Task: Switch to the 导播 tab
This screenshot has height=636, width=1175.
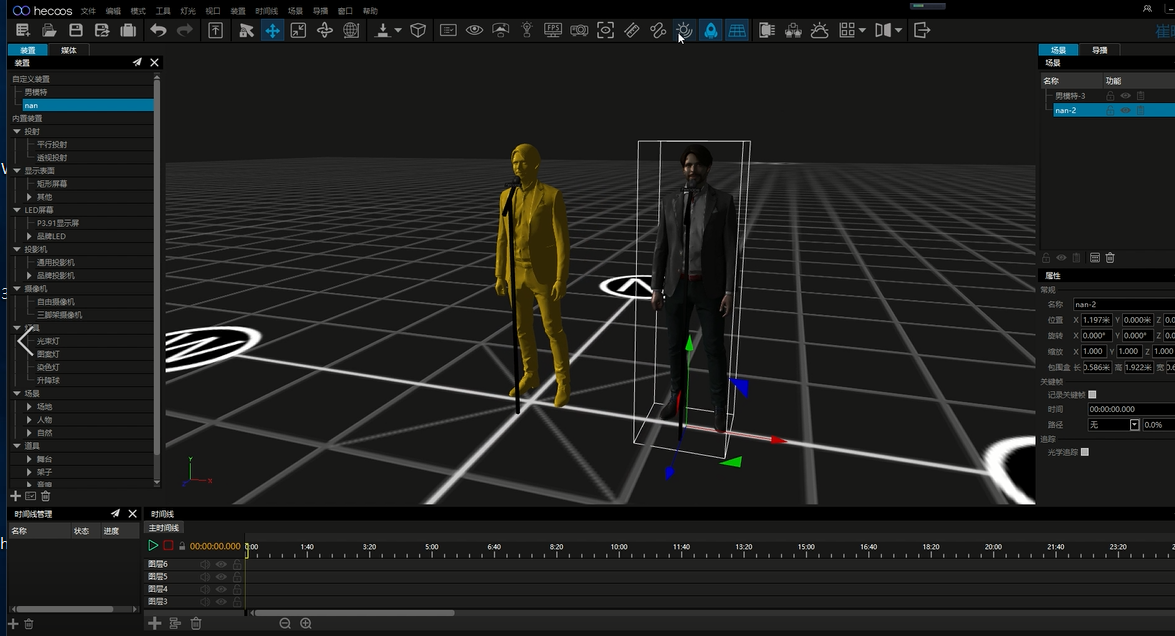Action: 1100,50
